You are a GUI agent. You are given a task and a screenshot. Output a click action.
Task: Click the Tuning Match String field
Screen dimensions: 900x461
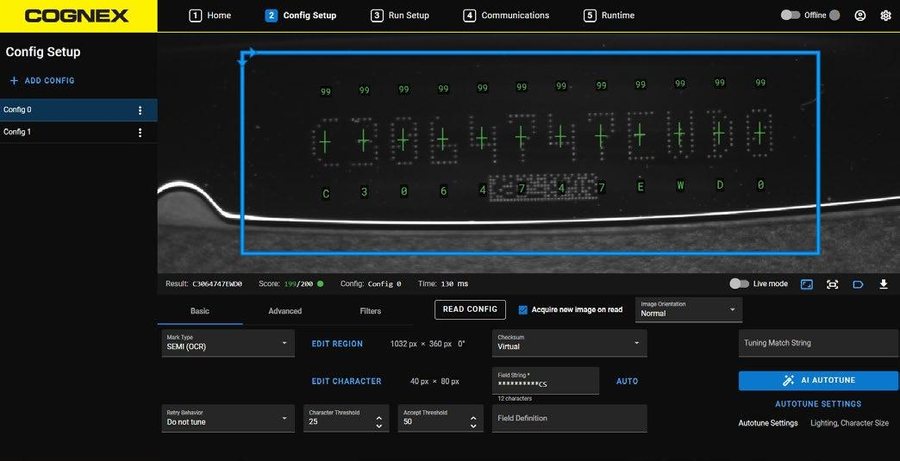click(x=818, y=343)
